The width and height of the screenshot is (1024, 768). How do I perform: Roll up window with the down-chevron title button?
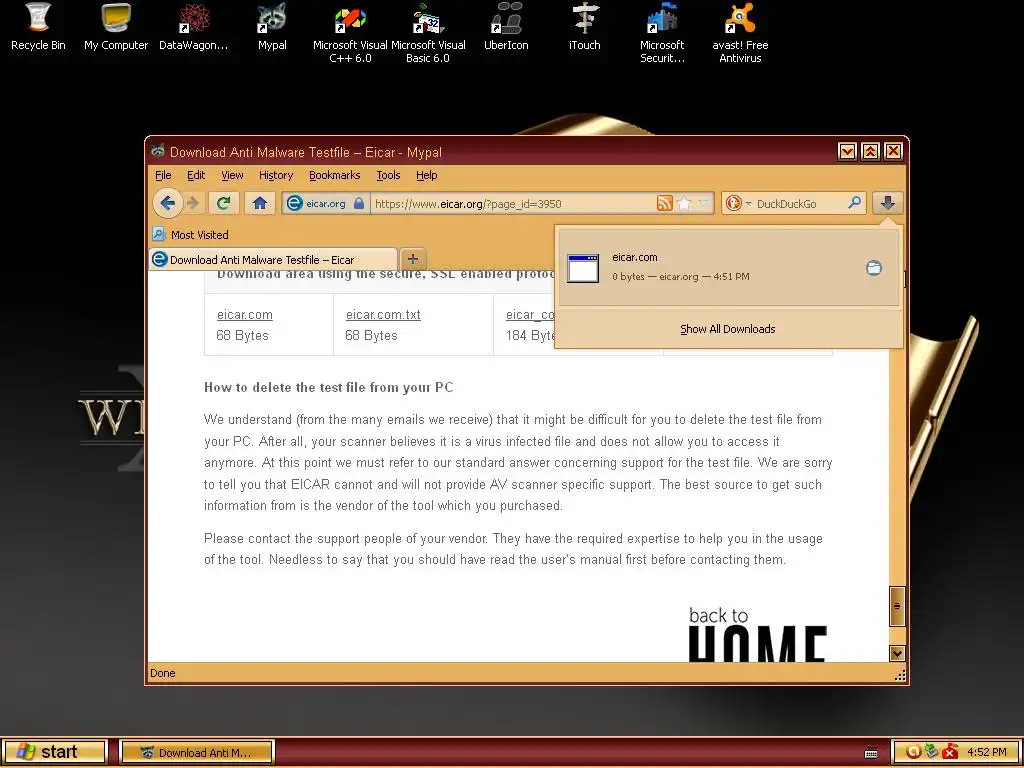[x=847, y=152]
